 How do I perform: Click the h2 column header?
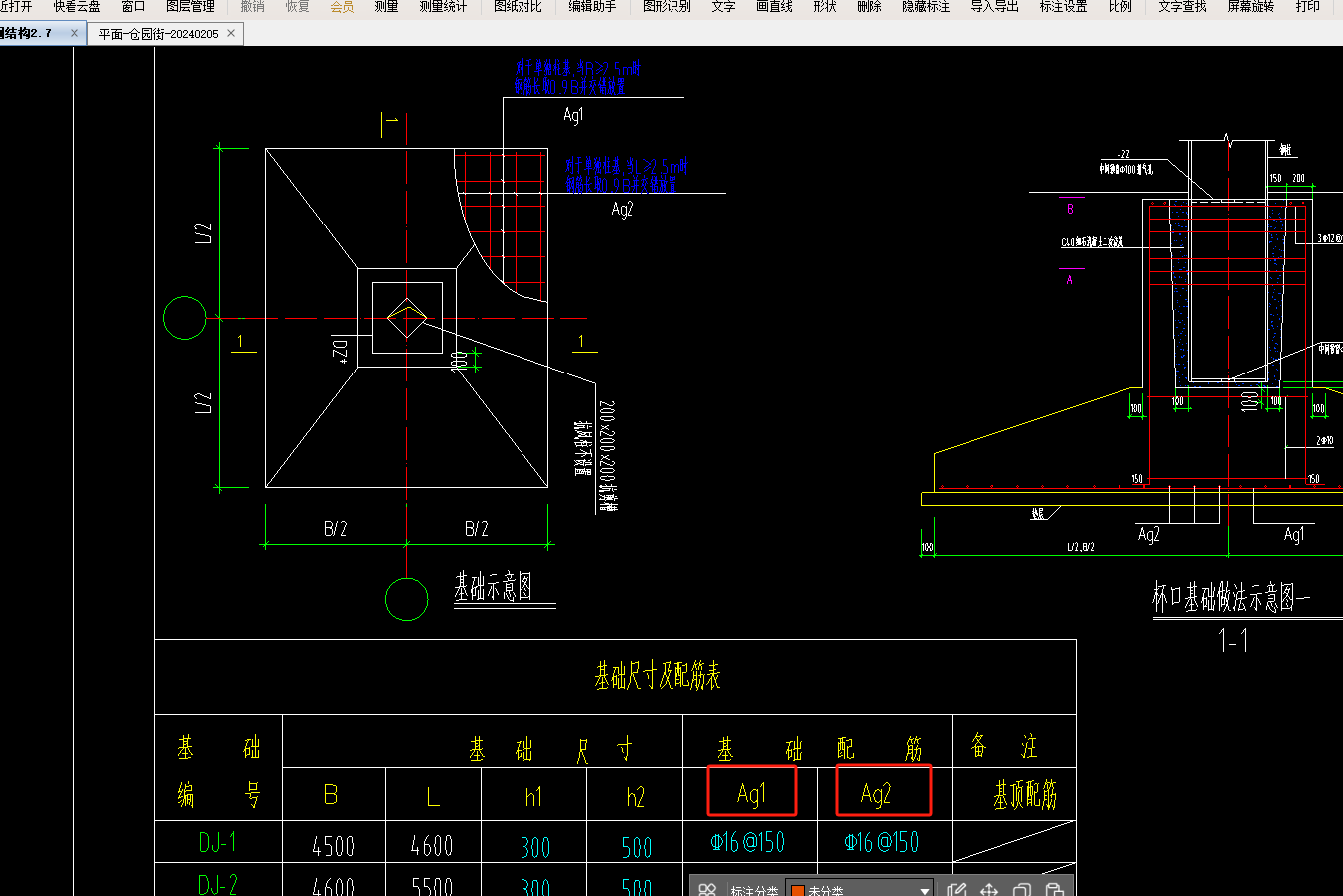point(636,797)
